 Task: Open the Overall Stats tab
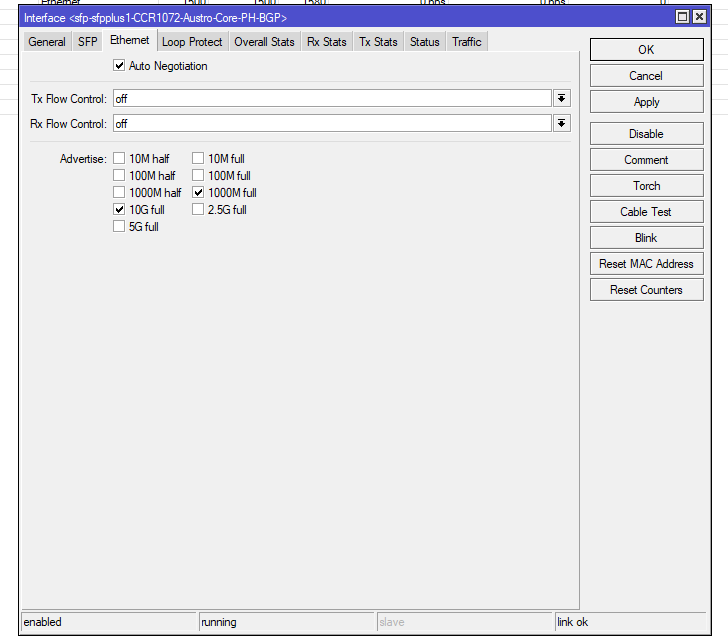(264, 42)
